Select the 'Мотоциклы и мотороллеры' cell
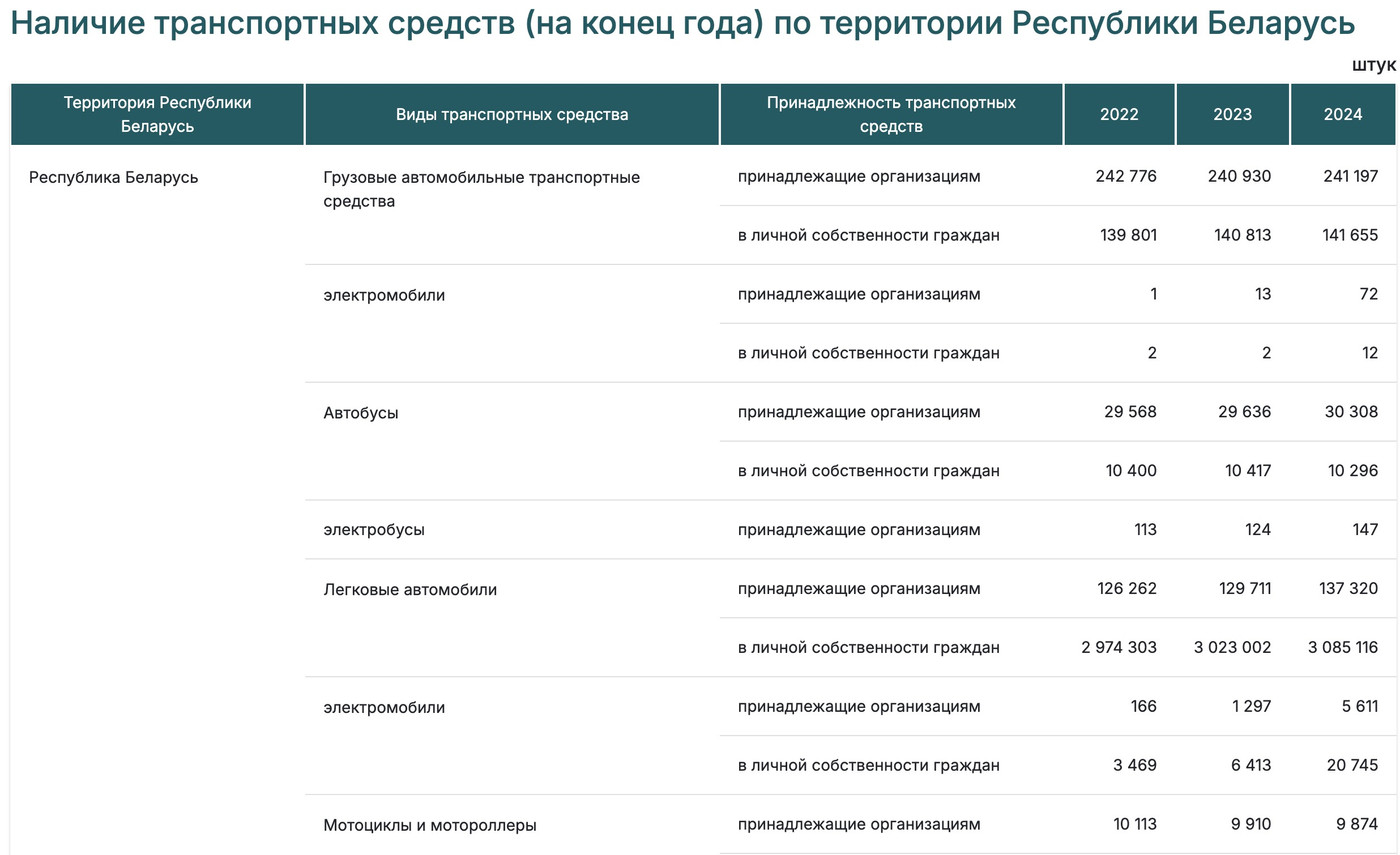 (x=430, y=825)
